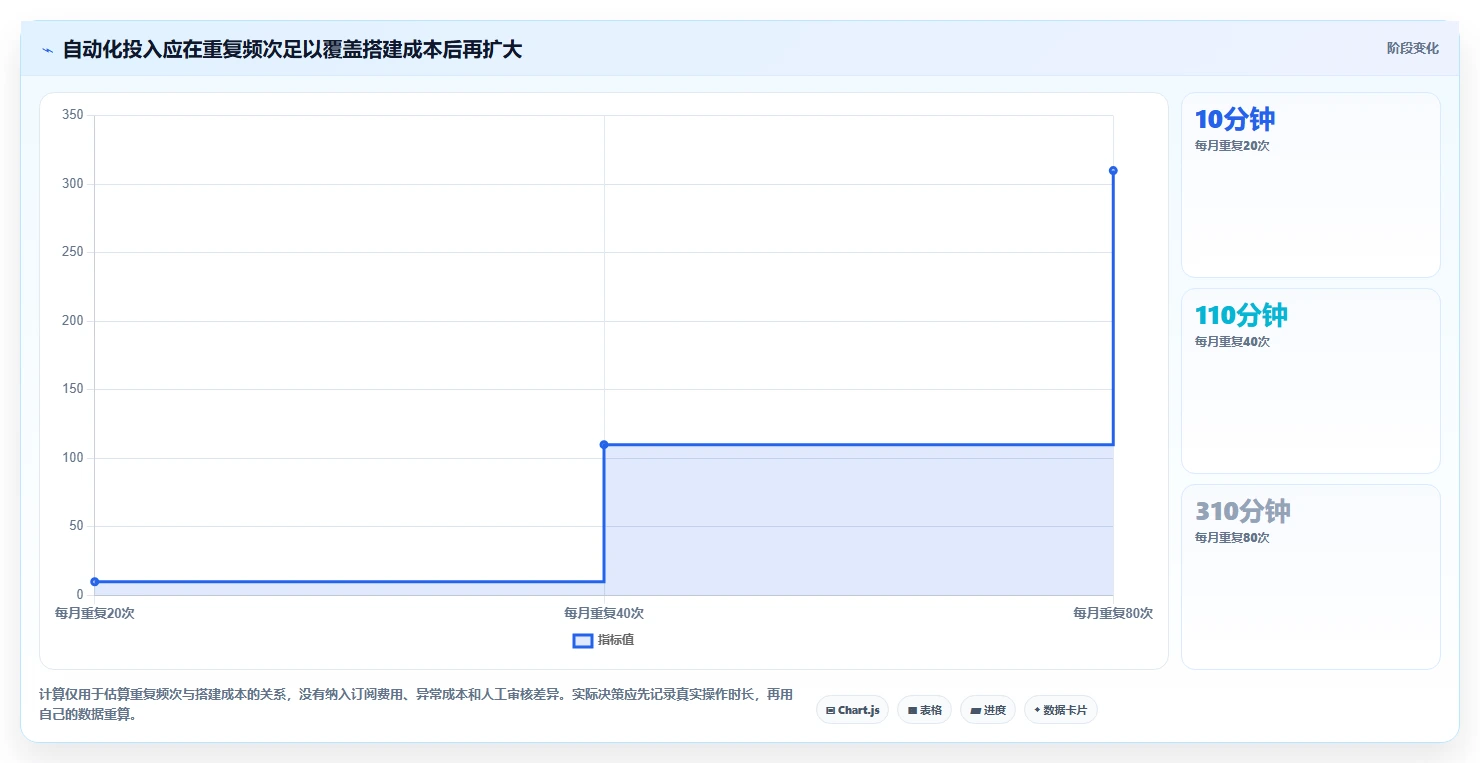This screenshot has height=763, width=1480.
Task: Select the data point at value 310
Action: (1113, 170)
